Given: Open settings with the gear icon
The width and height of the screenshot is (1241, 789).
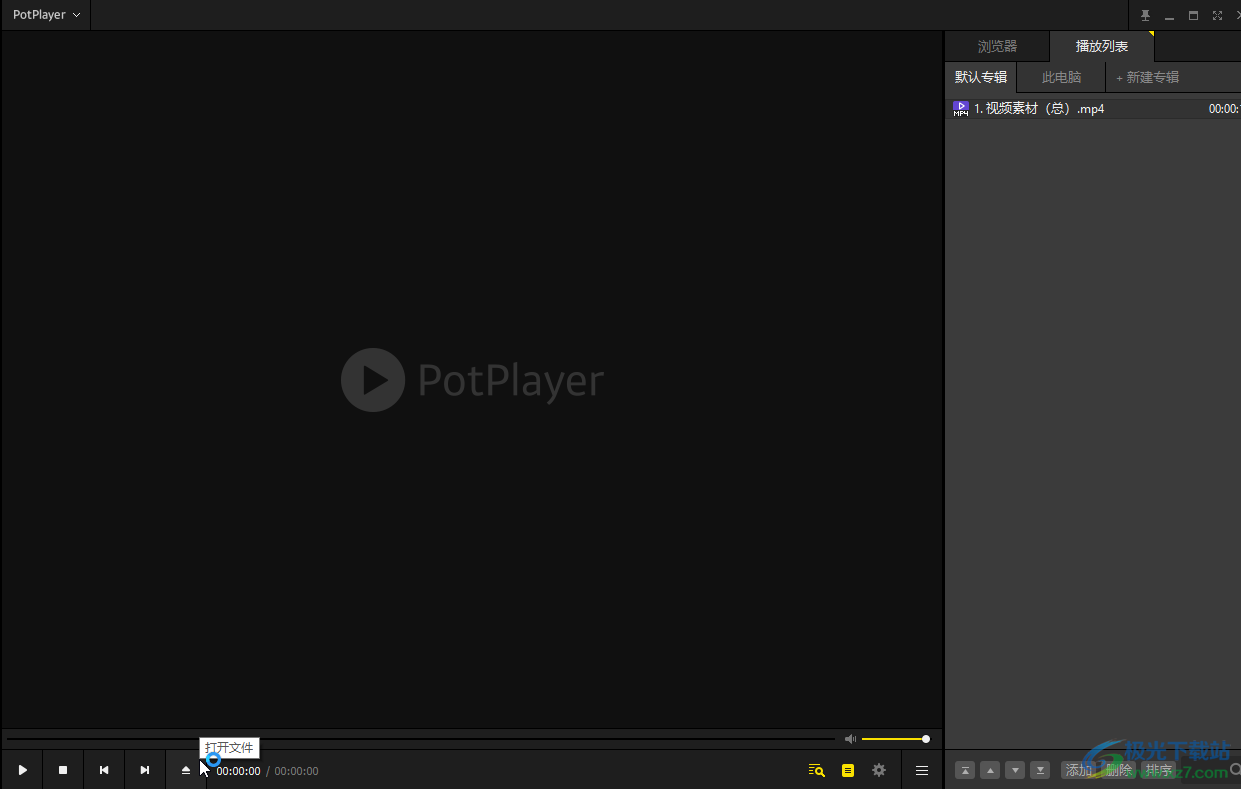Looking at the screenshot, I should click(879, 770).
